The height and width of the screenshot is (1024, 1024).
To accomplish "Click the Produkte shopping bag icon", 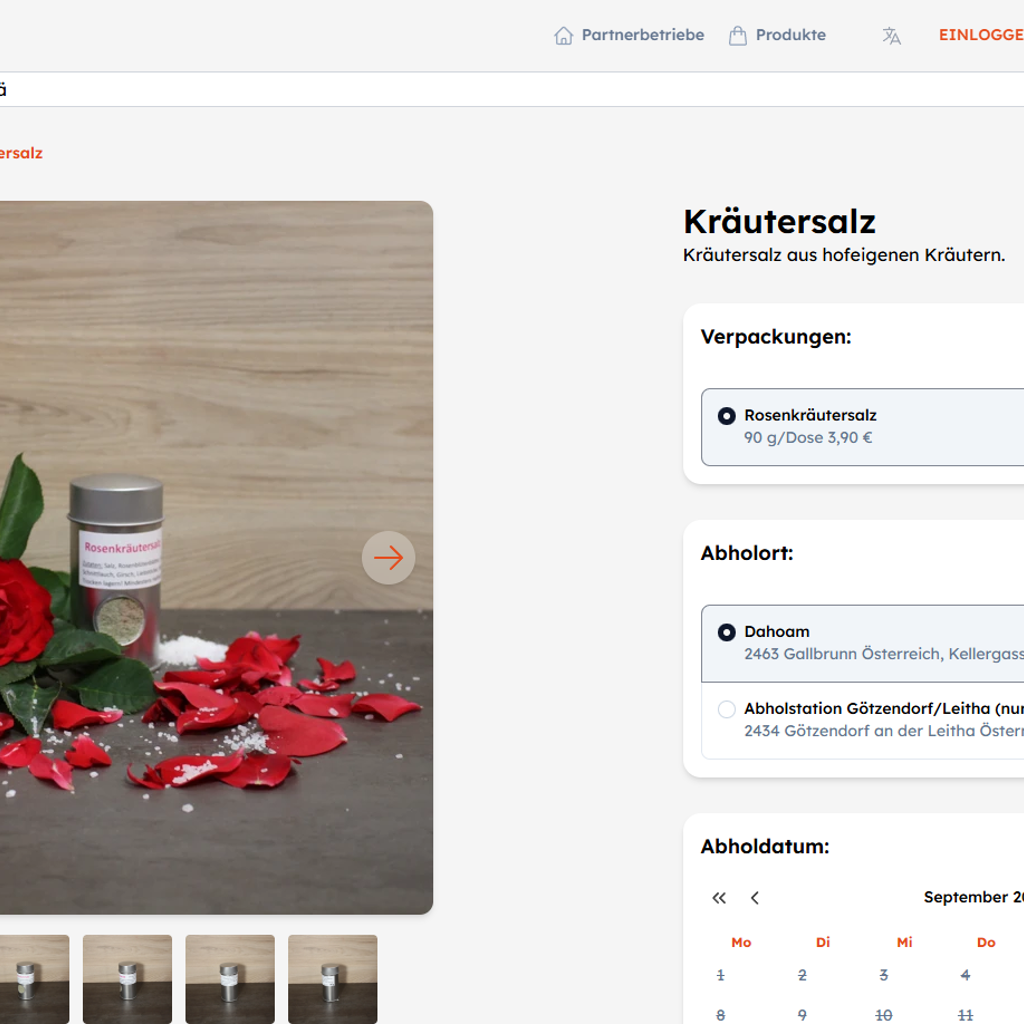I will pos(738,36).
